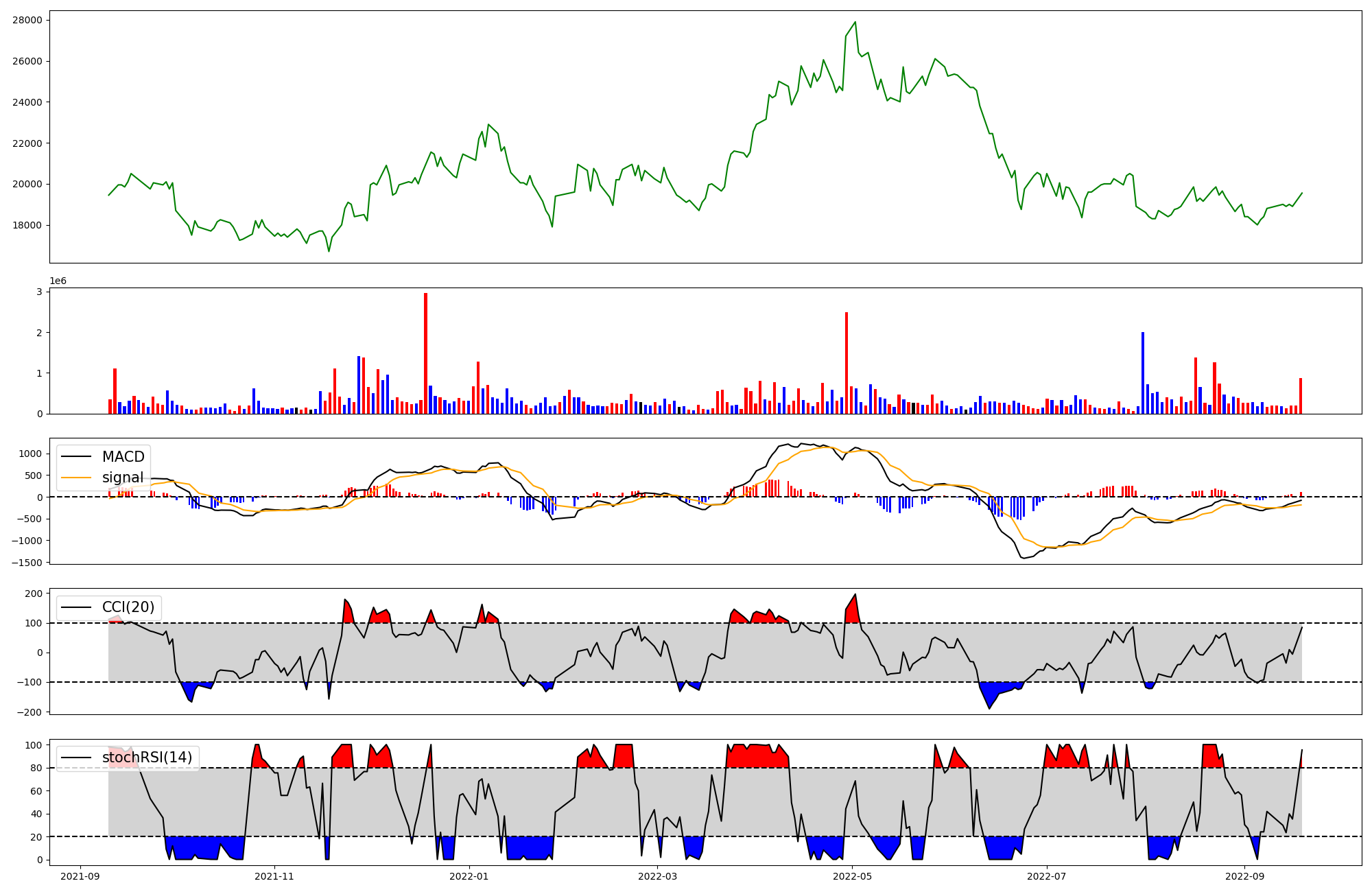The height and width of the screenshot is (892, 1372).
Task: Click the 80 tick on the stochRSI axis
Action: [x=36, y=768]
